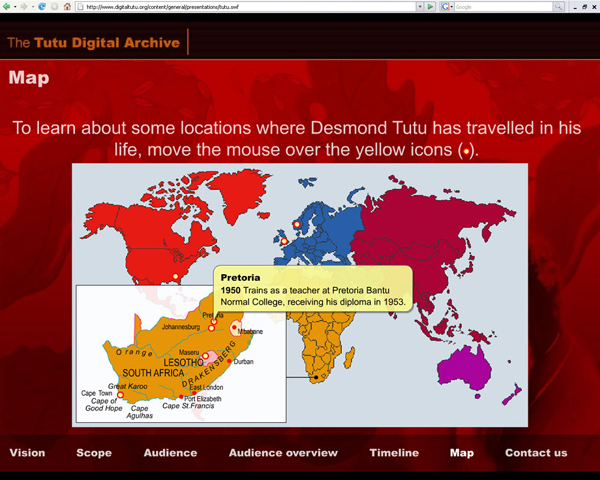
Task: Click the browser home icon
Action: tap(67, 6)
